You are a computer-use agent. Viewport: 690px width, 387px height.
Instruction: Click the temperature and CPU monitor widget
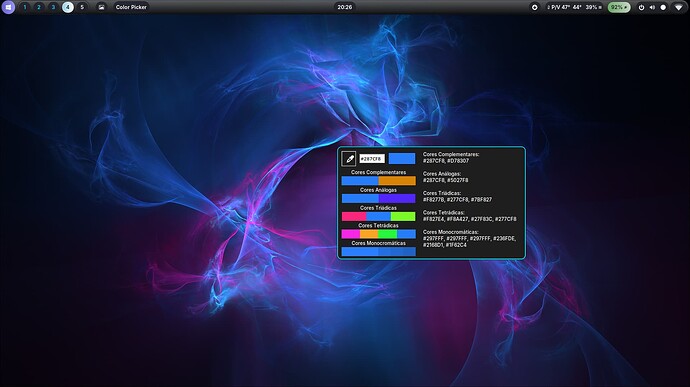[574, 7]
